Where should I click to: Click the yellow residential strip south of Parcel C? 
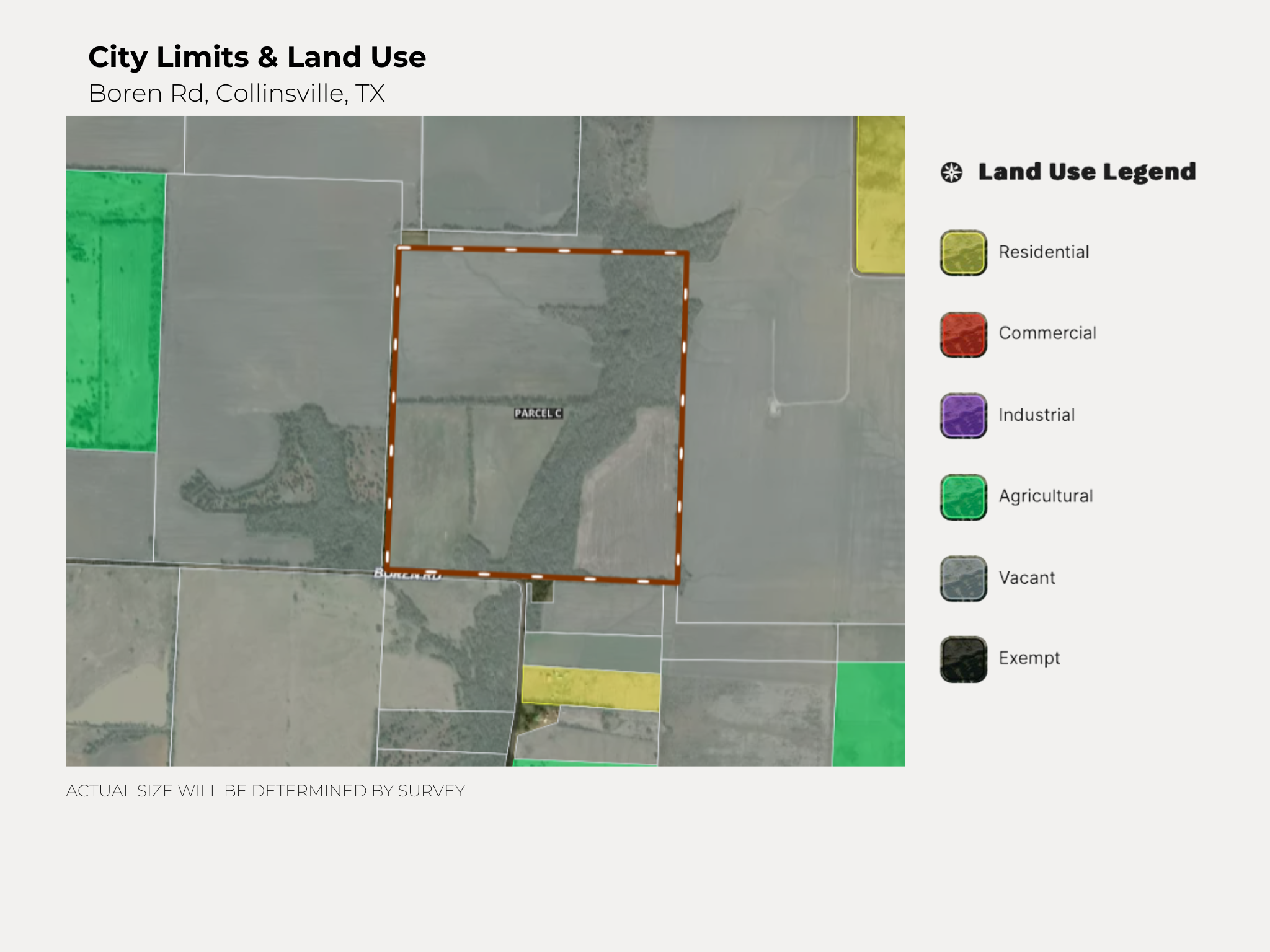click(590, 688)
